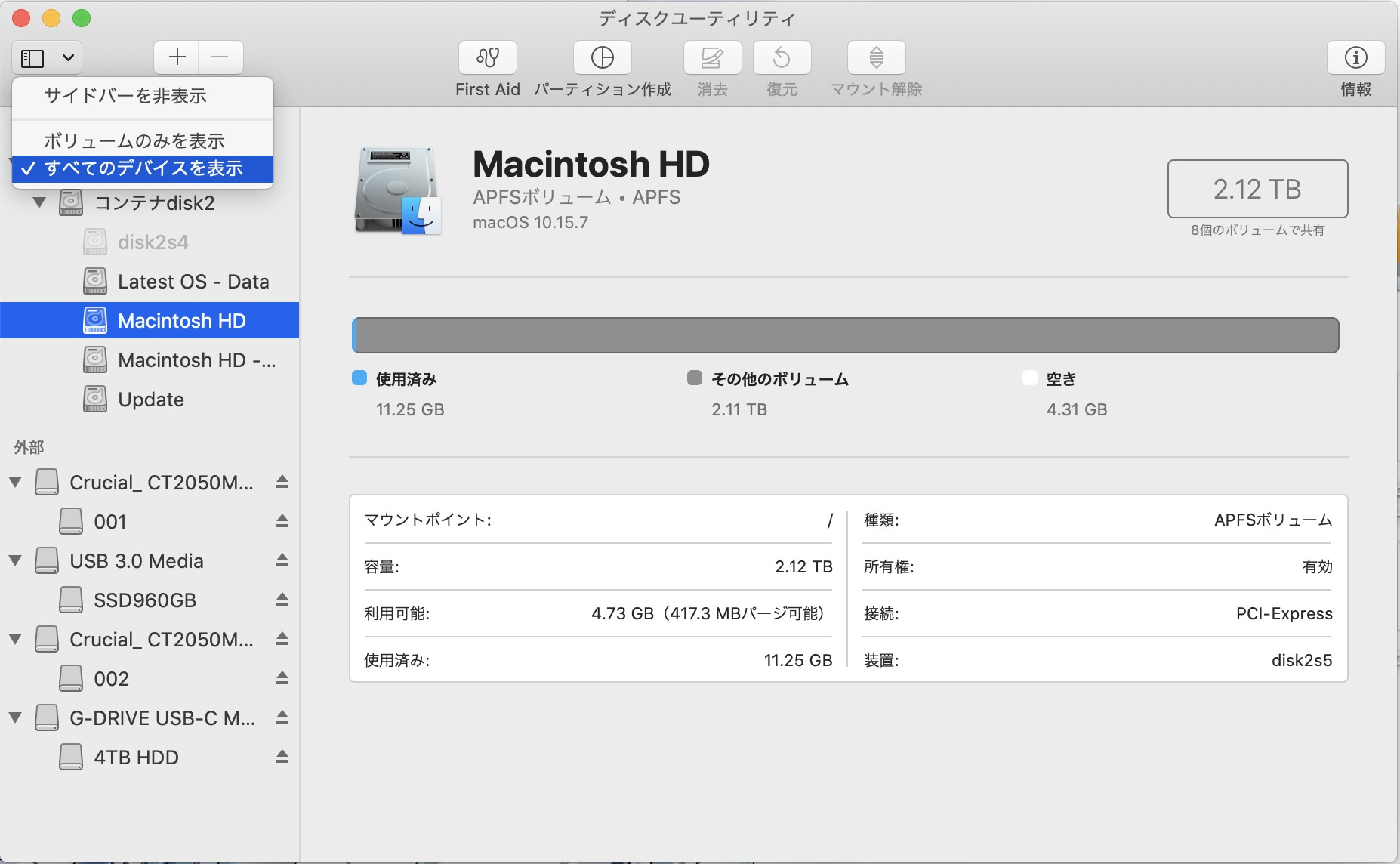
Task: Collapse the コンテナdisk2 container
Action: (x=39, y=202)
